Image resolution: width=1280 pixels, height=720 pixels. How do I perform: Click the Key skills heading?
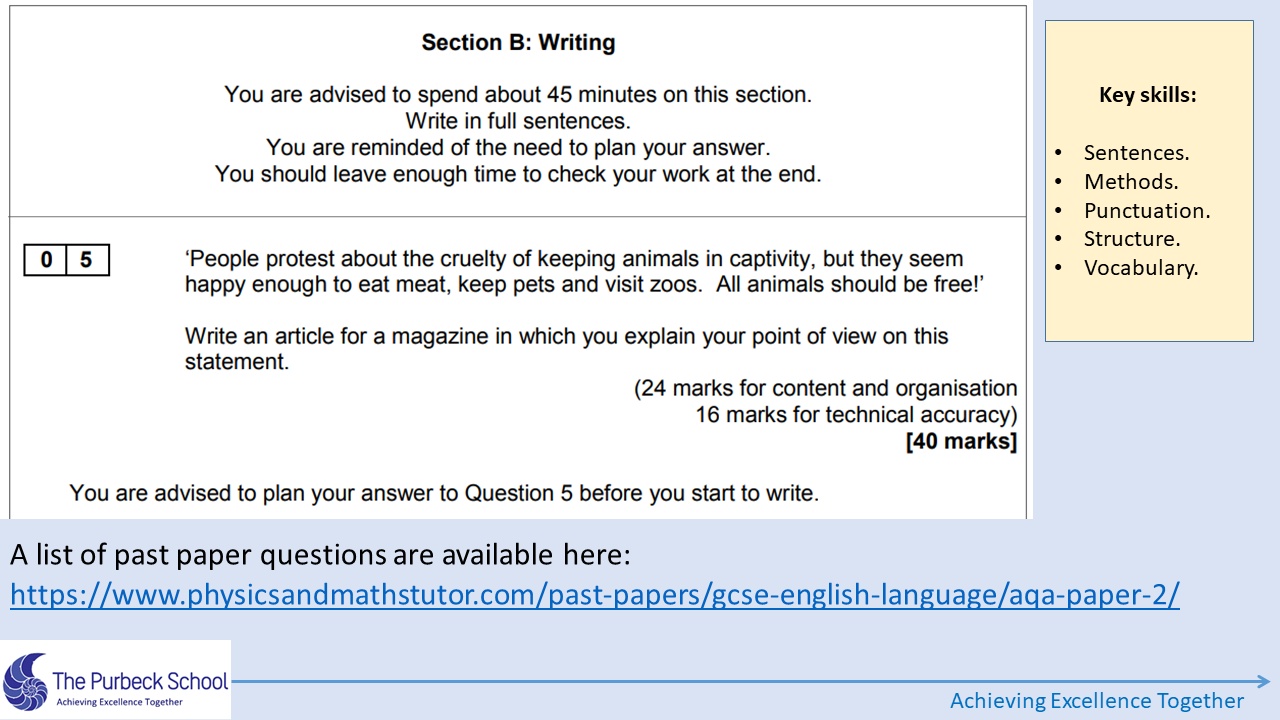point(1148,95)
